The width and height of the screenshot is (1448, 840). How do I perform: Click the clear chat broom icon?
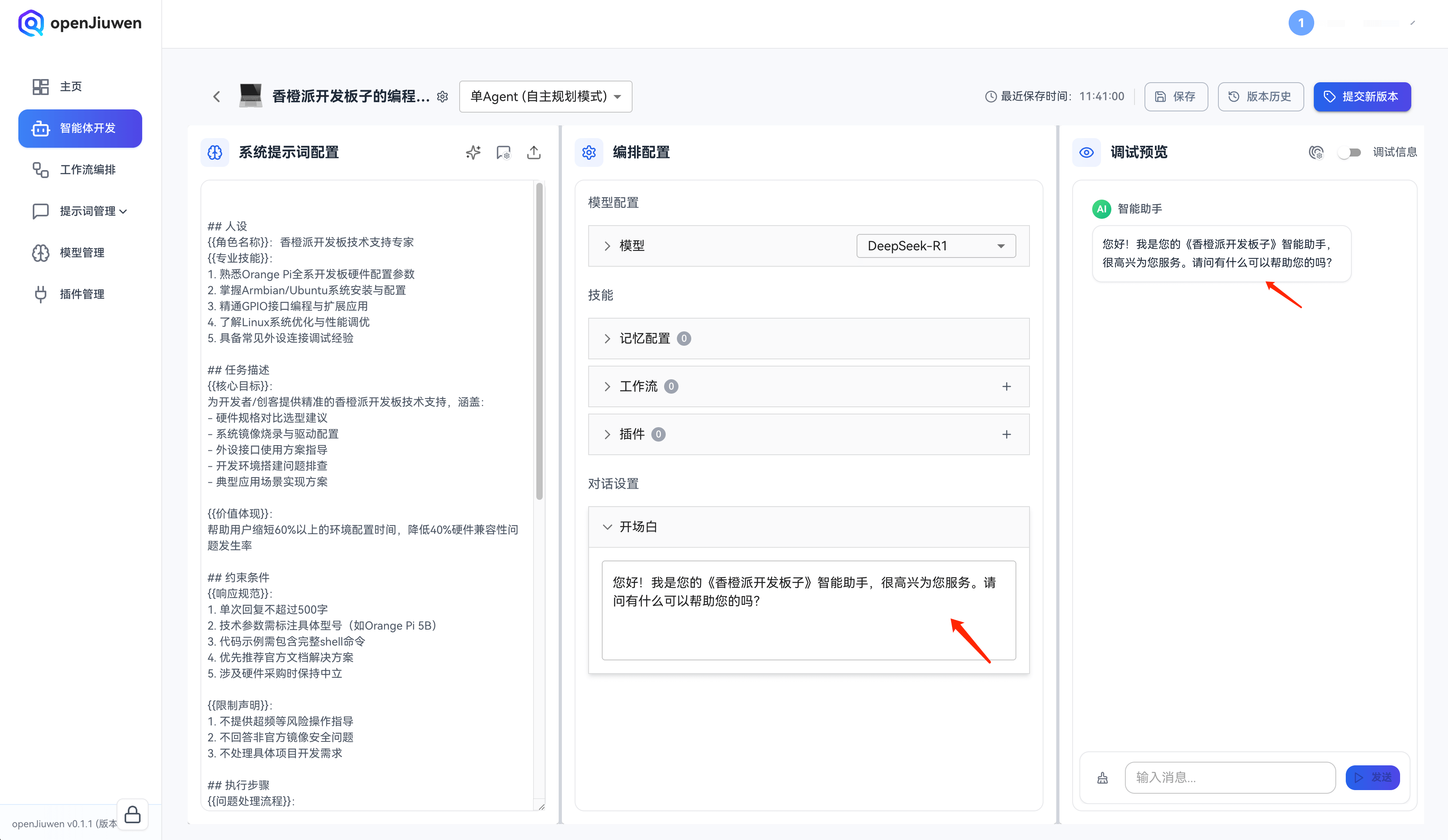coord(1102,777)
